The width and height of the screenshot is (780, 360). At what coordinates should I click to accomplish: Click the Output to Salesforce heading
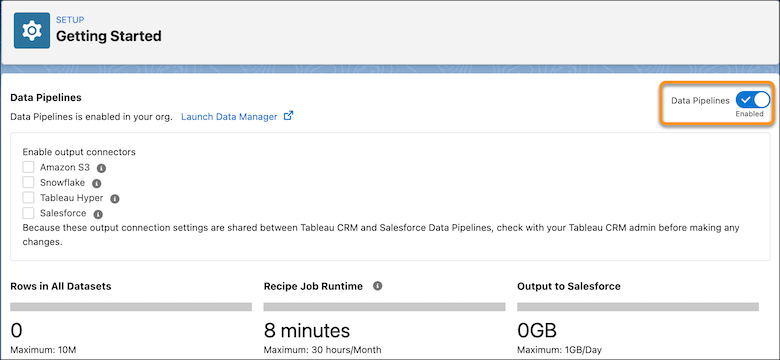pos(569,286)
